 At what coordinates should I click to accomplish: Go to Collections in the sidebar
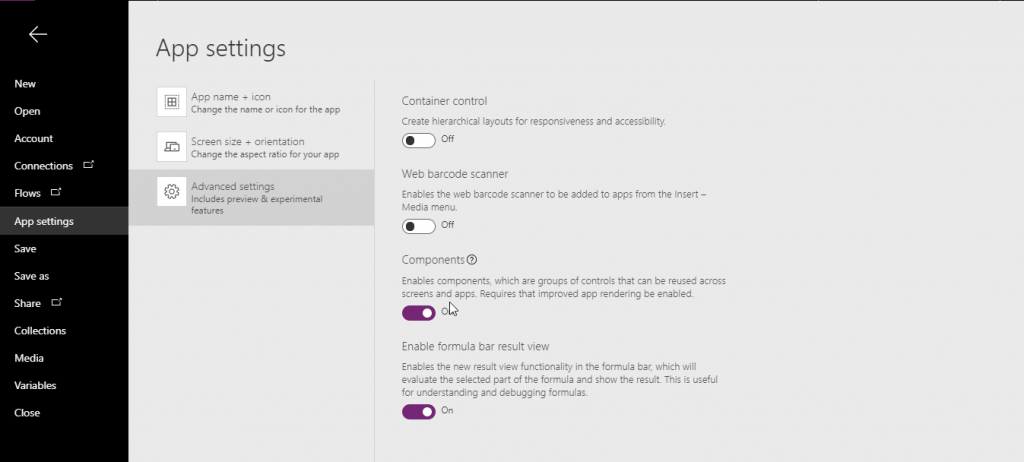pos(40,331)
